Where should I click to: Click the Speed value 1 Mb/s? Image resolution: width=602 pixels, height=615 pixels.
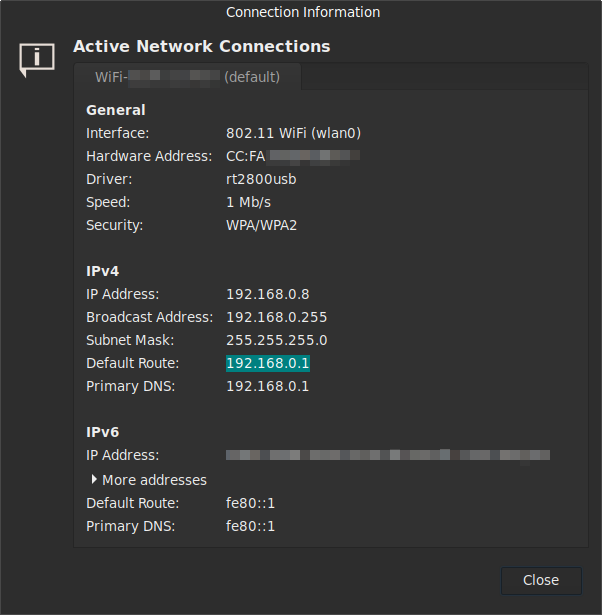[x=248, y=202]
